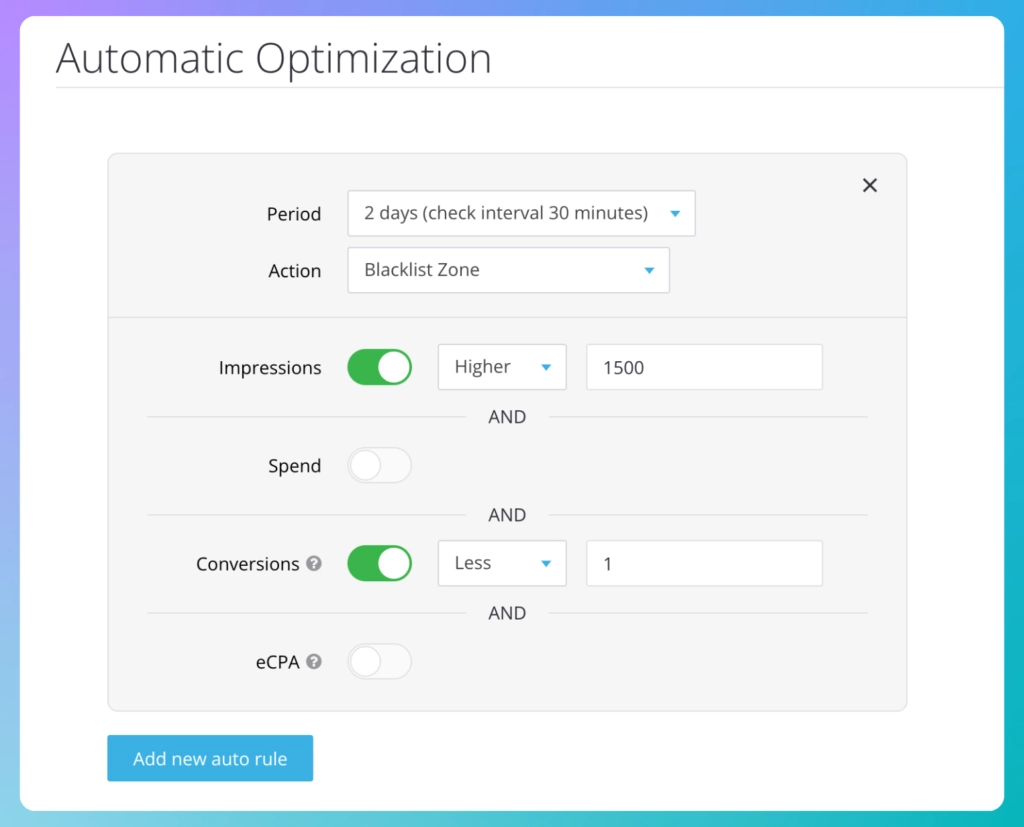Enable the eCPA toggle
Viewport: 1024px width, 827px height.
(379, 661)
